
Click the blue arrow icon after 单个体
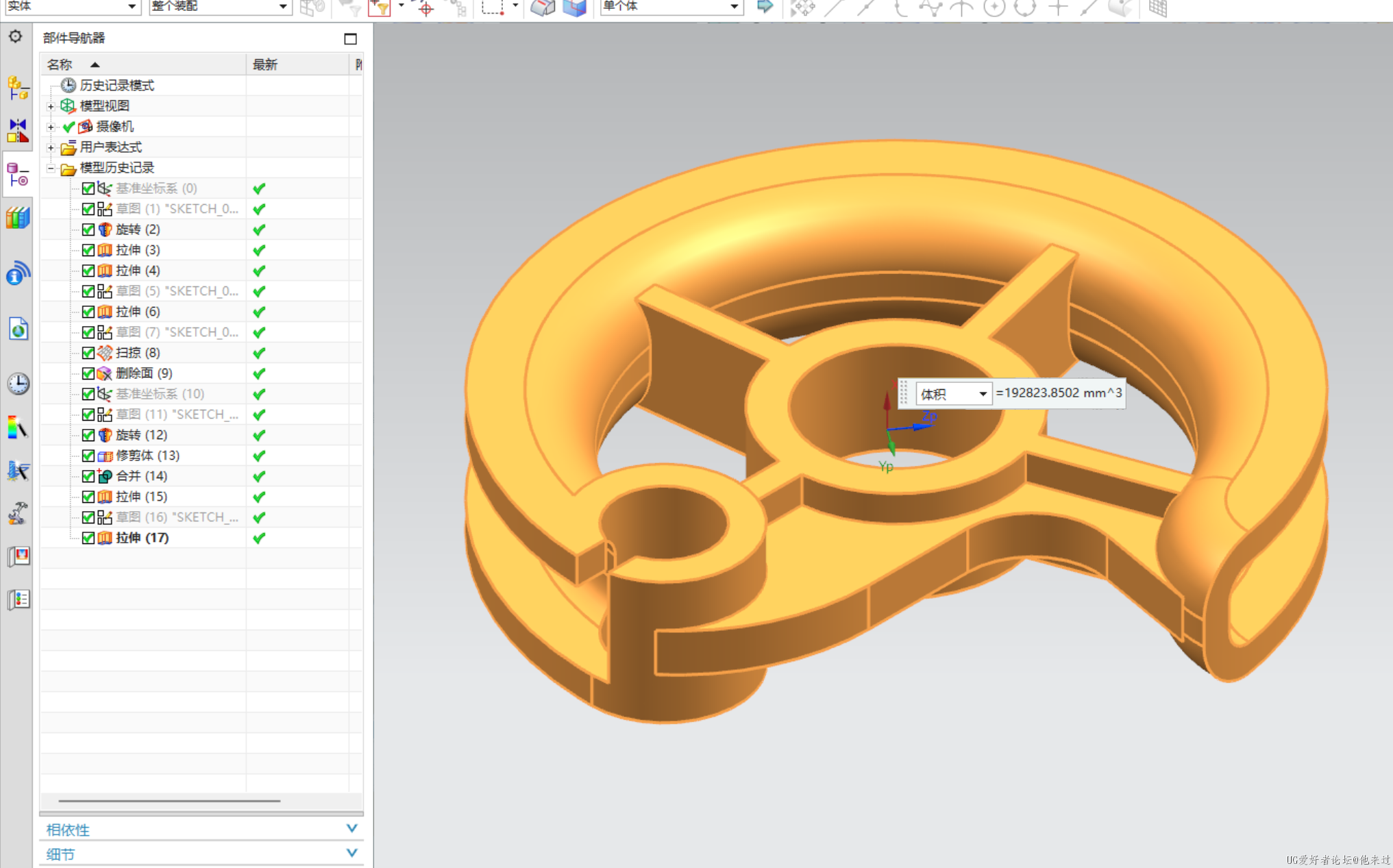coord(765,7)
